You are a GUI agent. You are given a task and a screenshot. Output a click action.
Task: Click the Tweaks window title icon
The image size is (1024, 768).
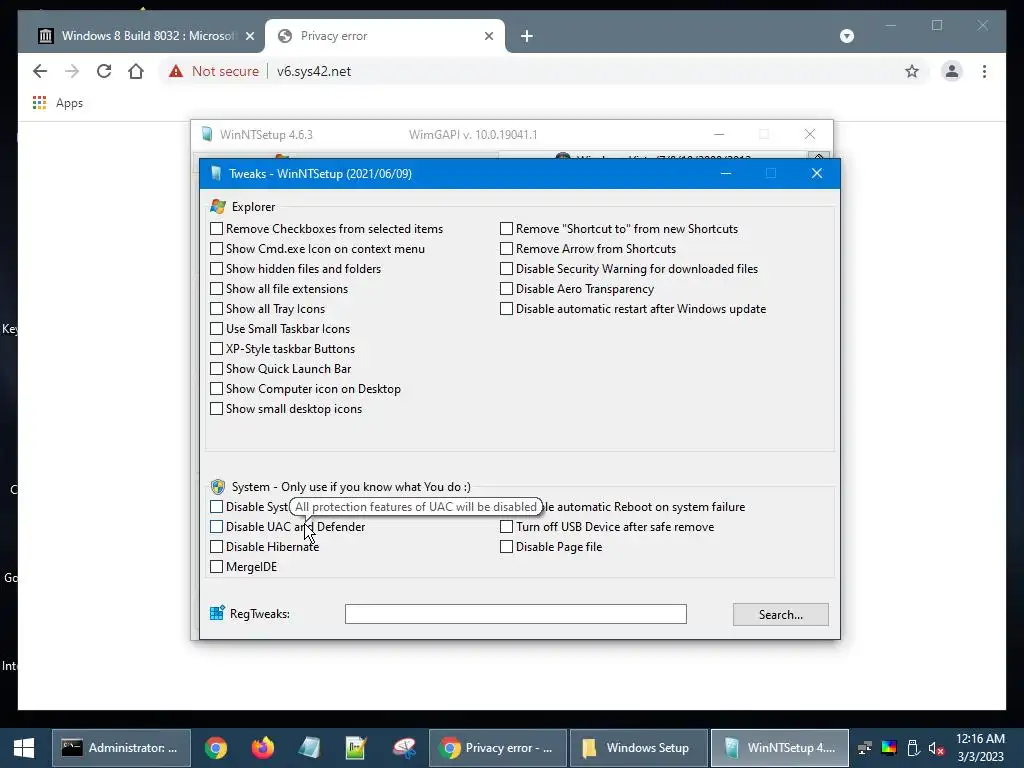click(216, 174)
